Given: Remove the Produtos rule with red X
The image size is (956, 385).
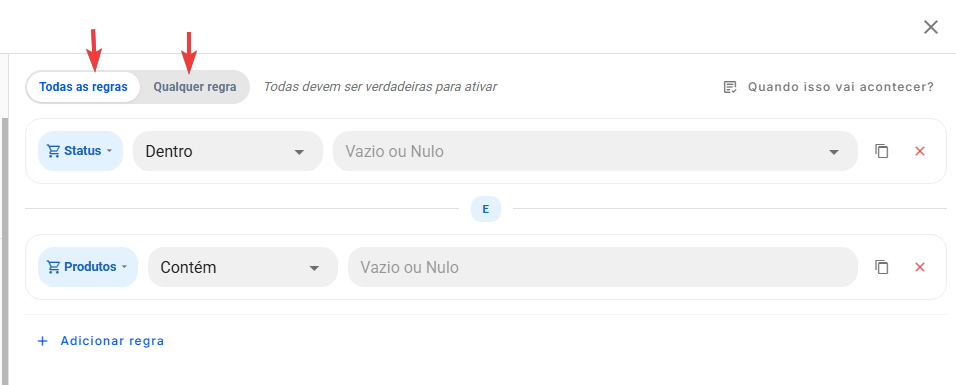Looking at the screenshot, I should point(920,267).
